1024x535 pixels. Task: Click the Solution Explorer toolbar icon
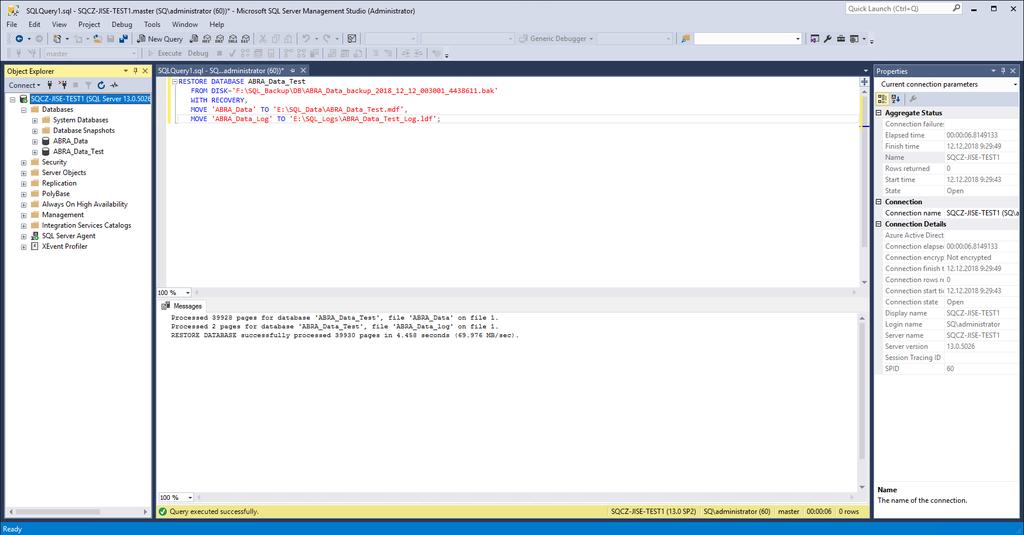(x=814, y=39)
